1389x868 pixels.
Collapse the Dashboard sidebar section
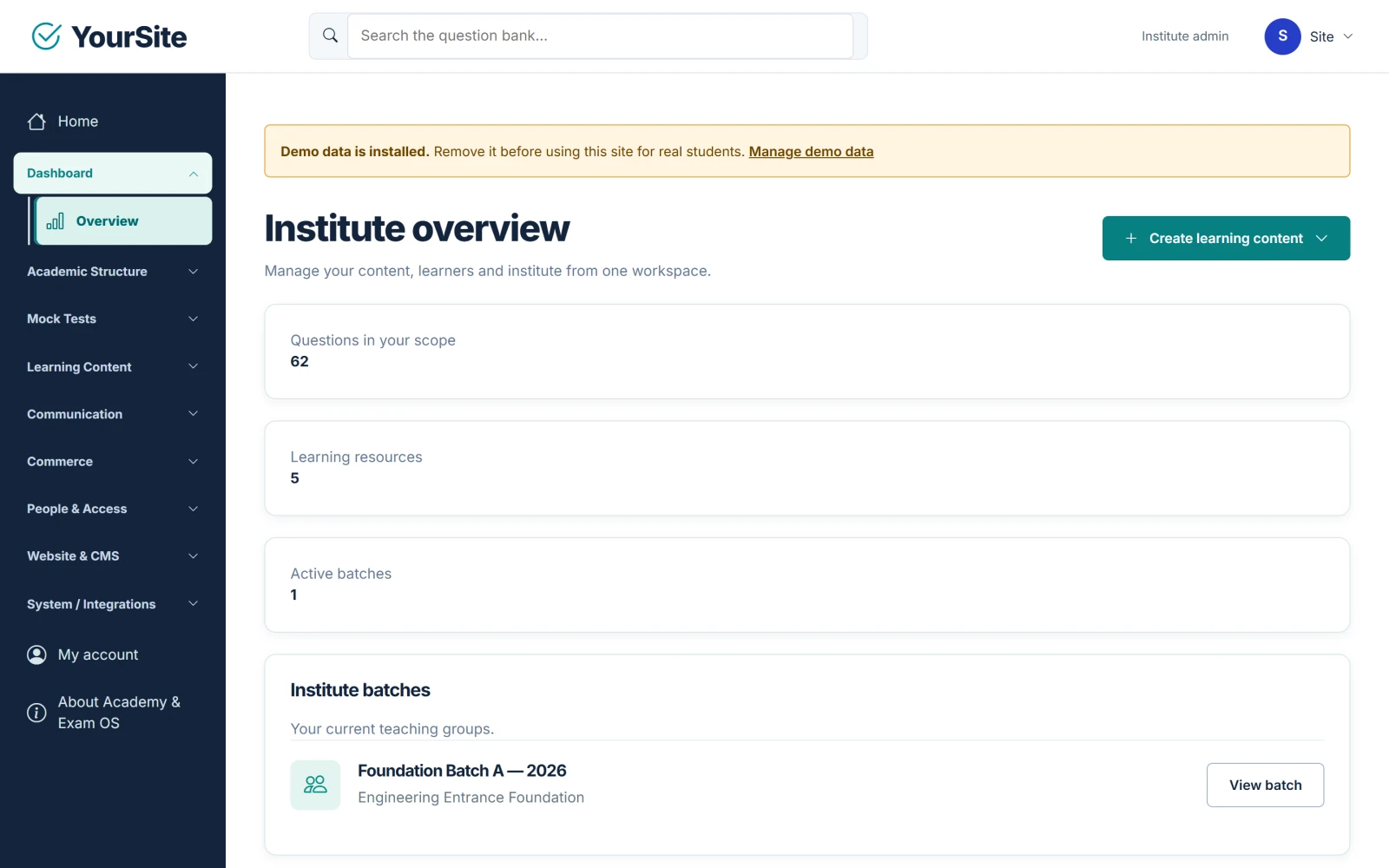[x=113, y=174]
